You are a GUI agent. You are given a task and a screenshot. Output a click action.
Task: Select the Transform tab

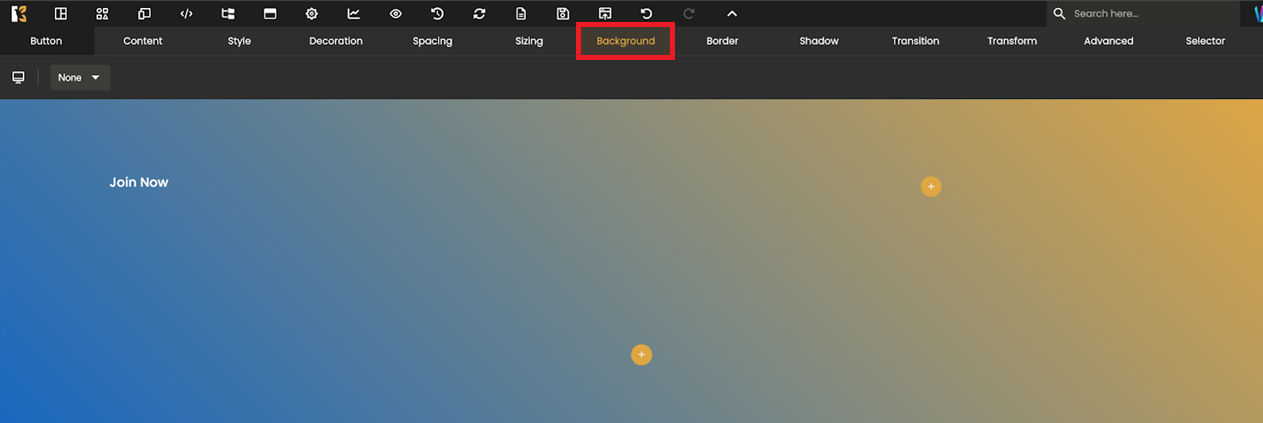[1012, 41]
